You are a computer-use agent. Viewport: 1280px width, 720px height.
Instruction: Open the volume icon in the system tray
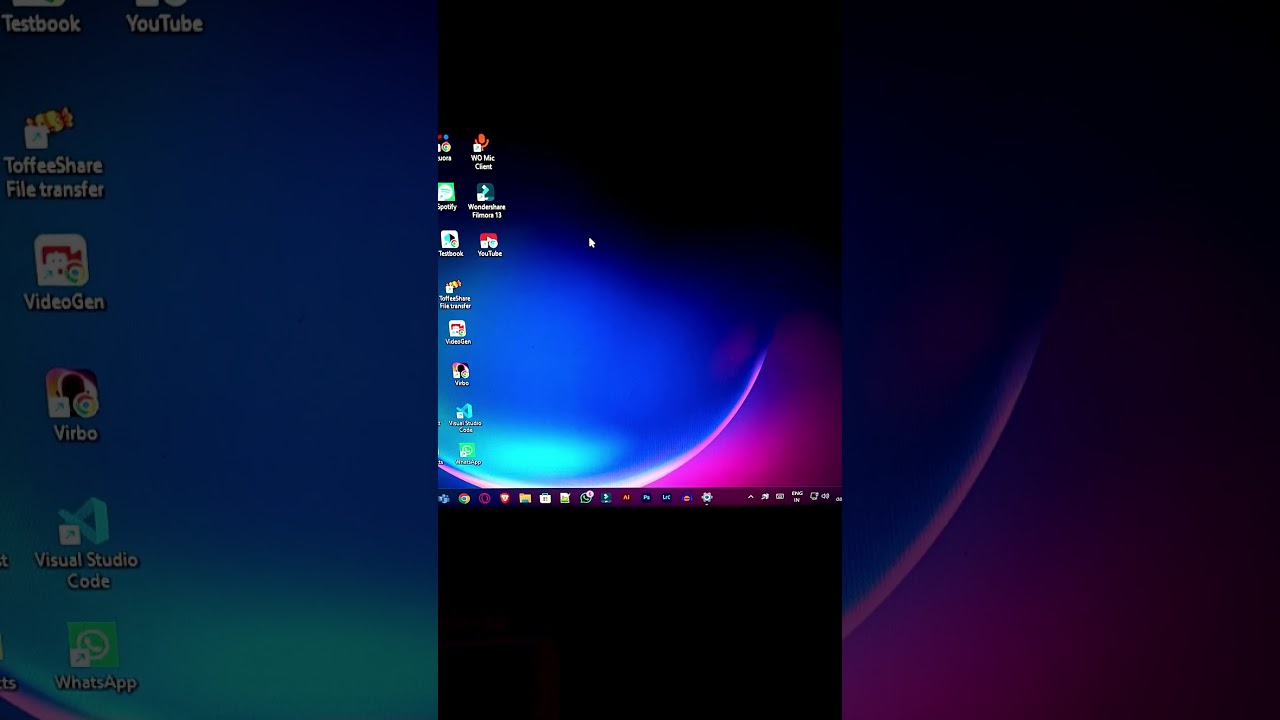[825, 497]
